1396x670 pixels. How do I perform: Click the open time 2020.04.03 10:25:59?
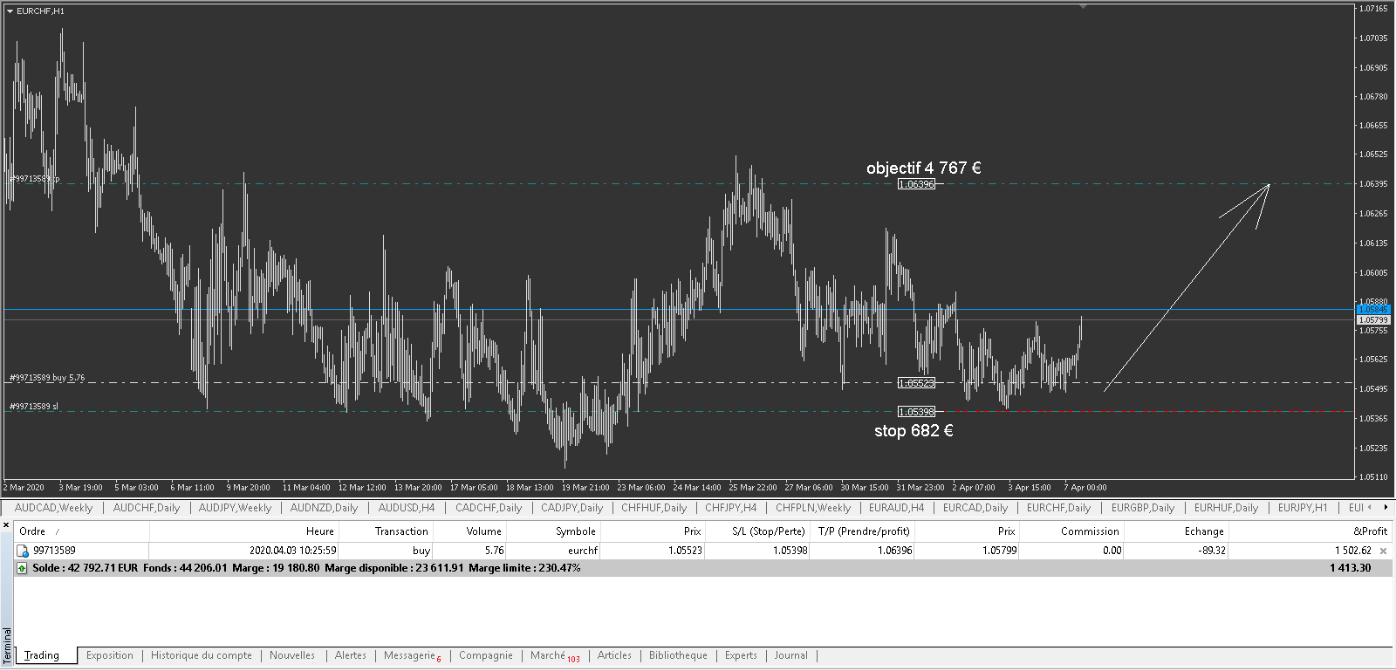(x=292, y=551)
